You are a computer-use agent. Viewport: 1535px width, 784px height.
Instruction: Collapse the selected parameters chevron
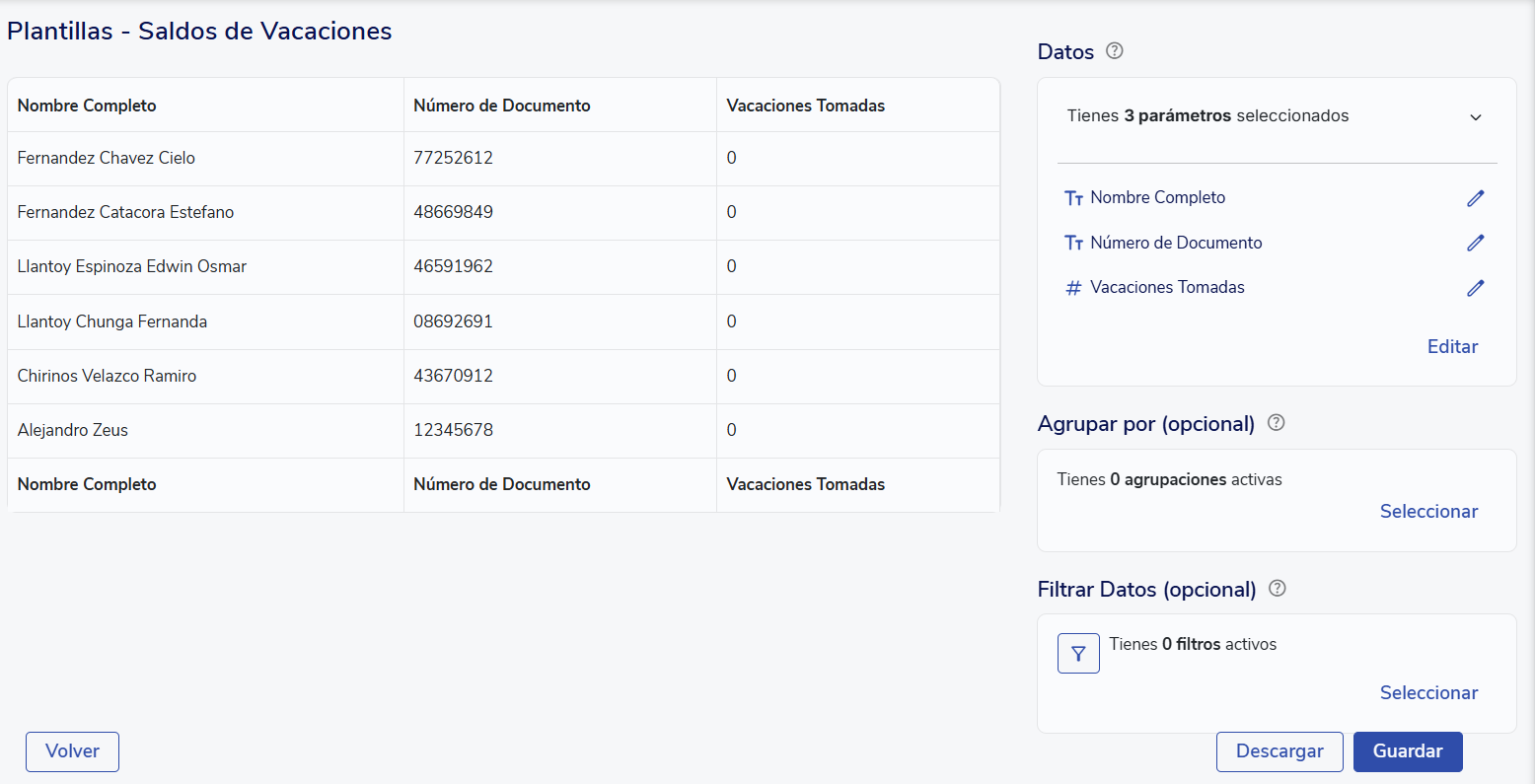[1475, 117]
